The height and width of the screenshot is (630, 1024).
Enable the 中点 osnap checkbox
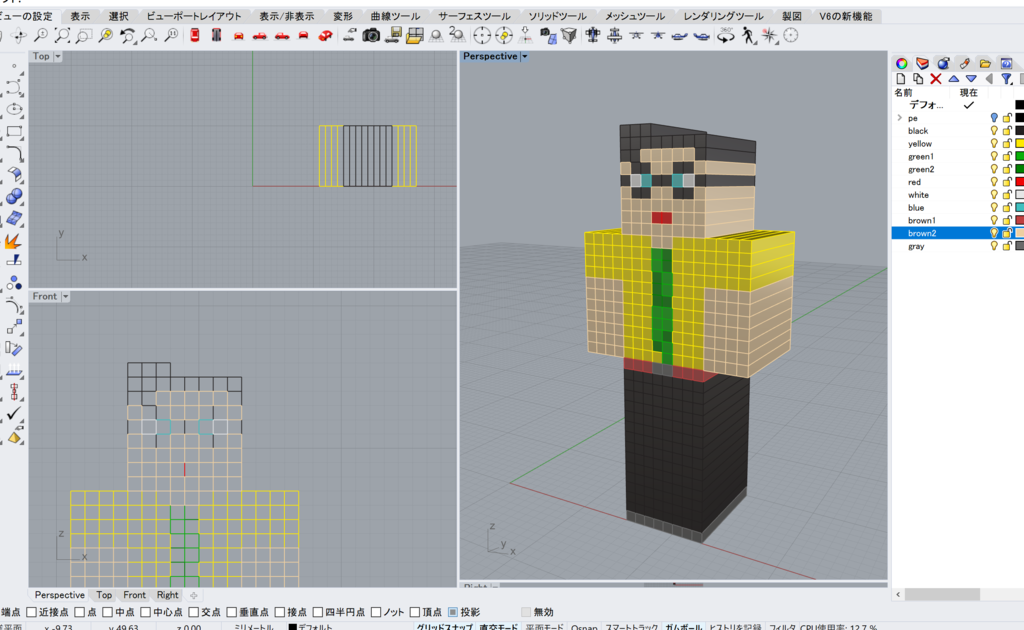108,612
